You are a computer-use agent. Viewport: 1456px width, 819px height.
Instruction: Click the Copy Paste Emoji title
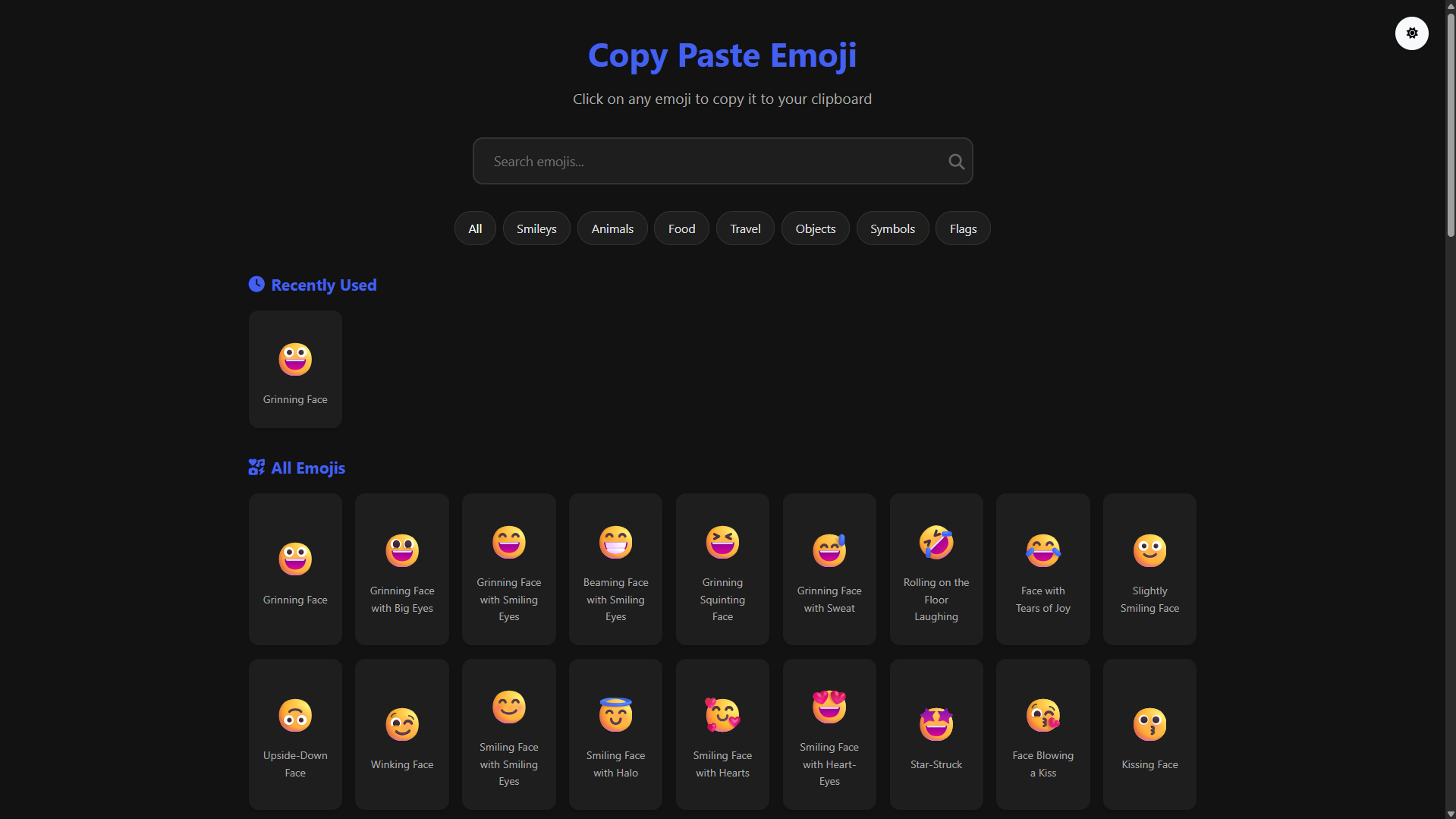722,55
